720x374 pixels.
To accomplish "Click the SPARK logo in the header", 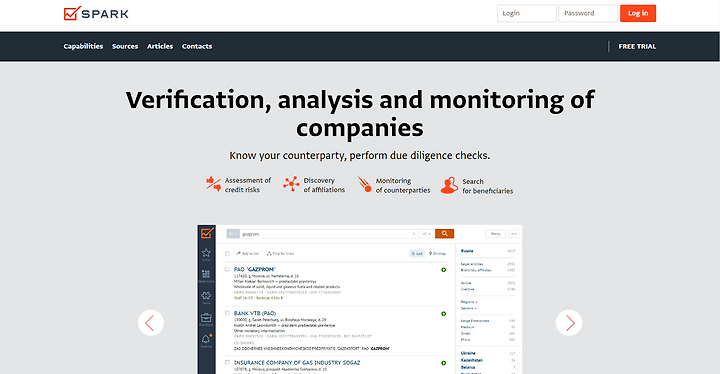I will (x=96, y=13).
